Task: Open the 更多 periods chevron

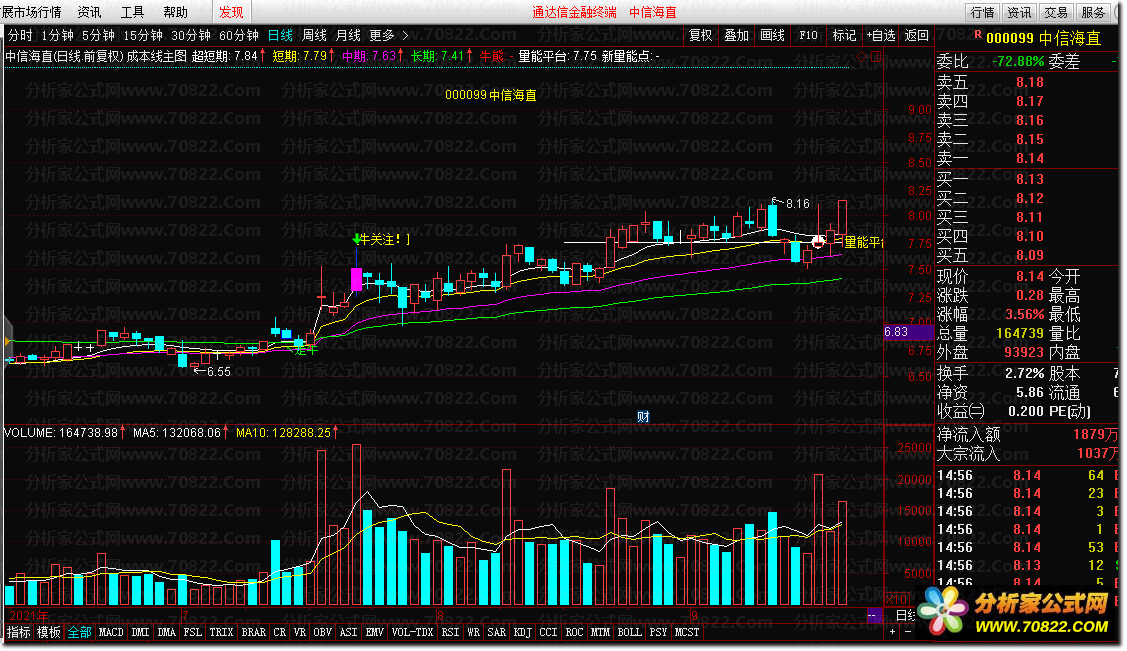Action: 405,35
